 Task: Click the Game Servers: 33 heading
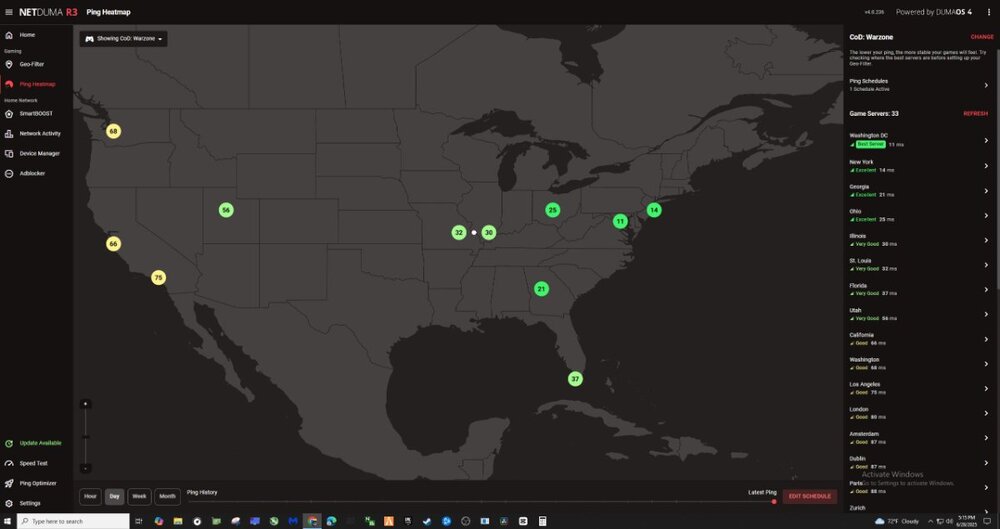(874, 114)
